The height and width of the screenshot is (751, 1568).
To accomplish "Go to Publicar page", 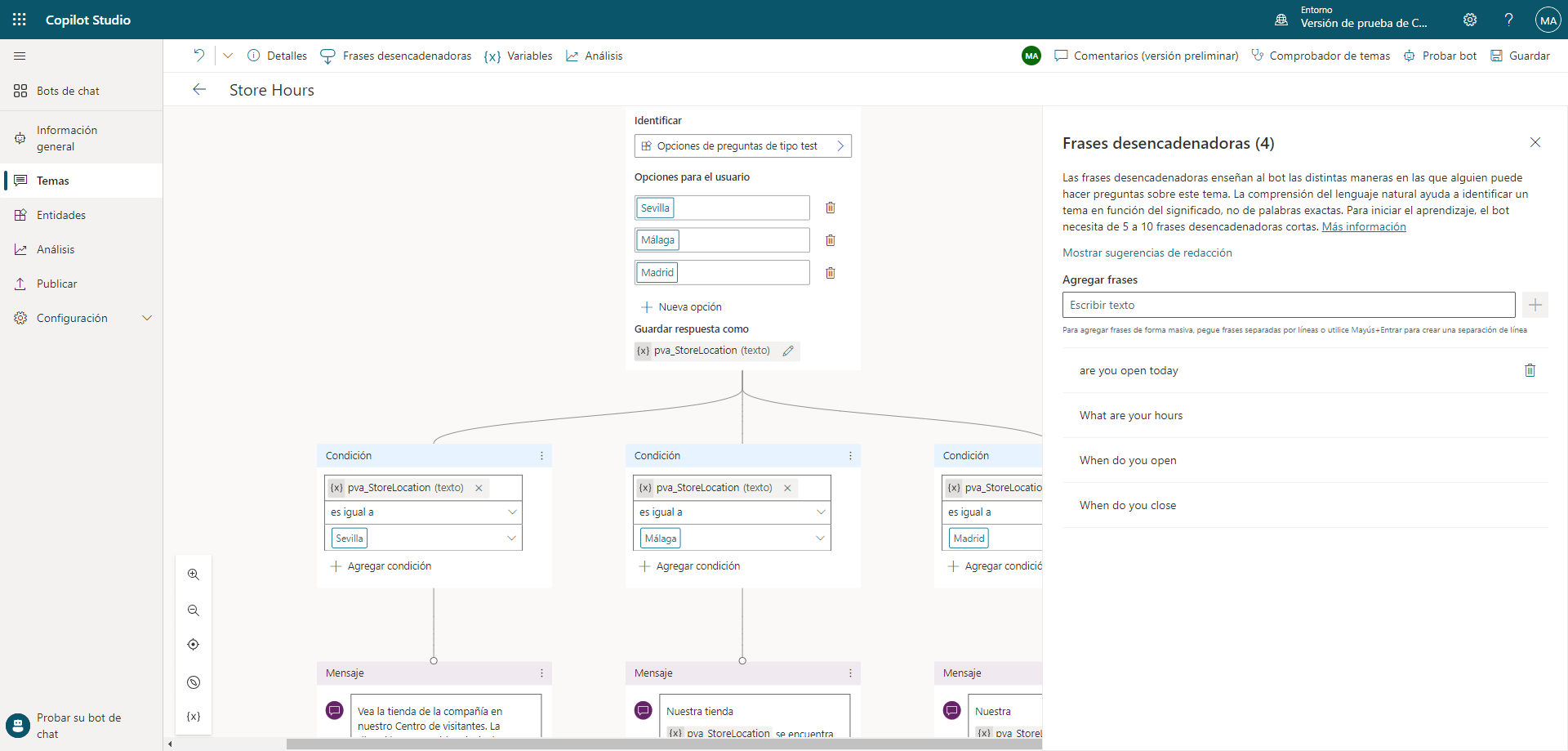I will tap(82, 284).
